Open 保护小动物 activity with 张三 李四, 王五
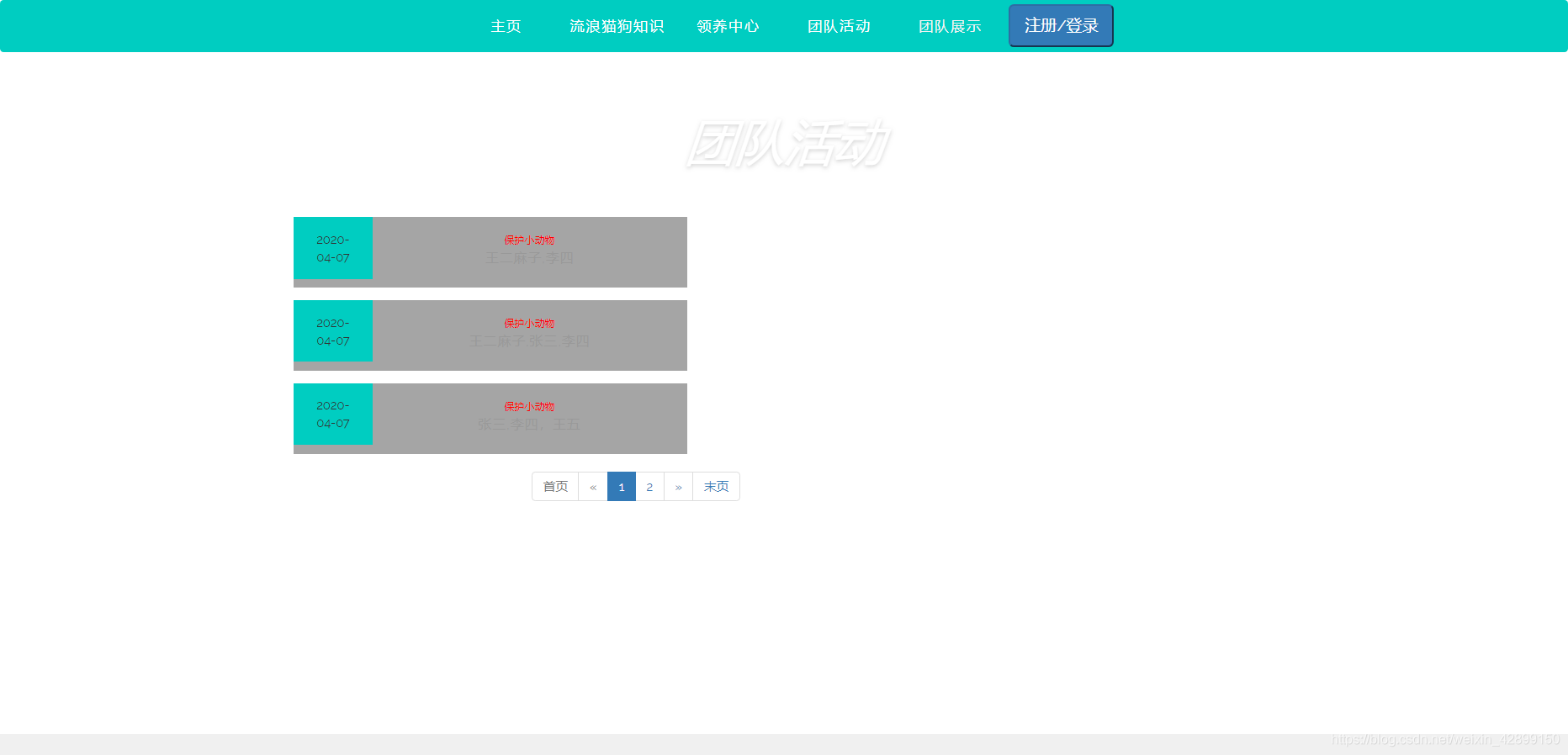Image resolution: width=1568 pixels, height=755 pixels. [x=529, y=407]
